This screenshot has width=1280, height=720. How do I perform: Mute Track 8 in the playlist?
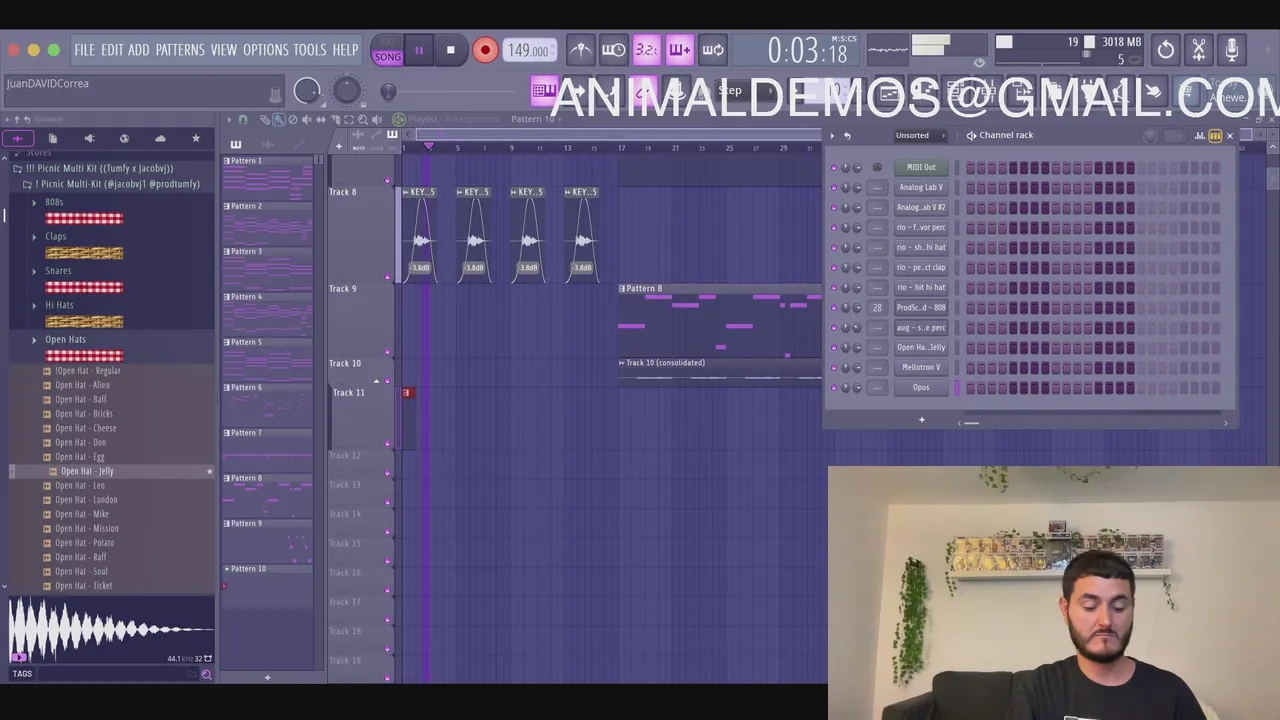(387, 276)
